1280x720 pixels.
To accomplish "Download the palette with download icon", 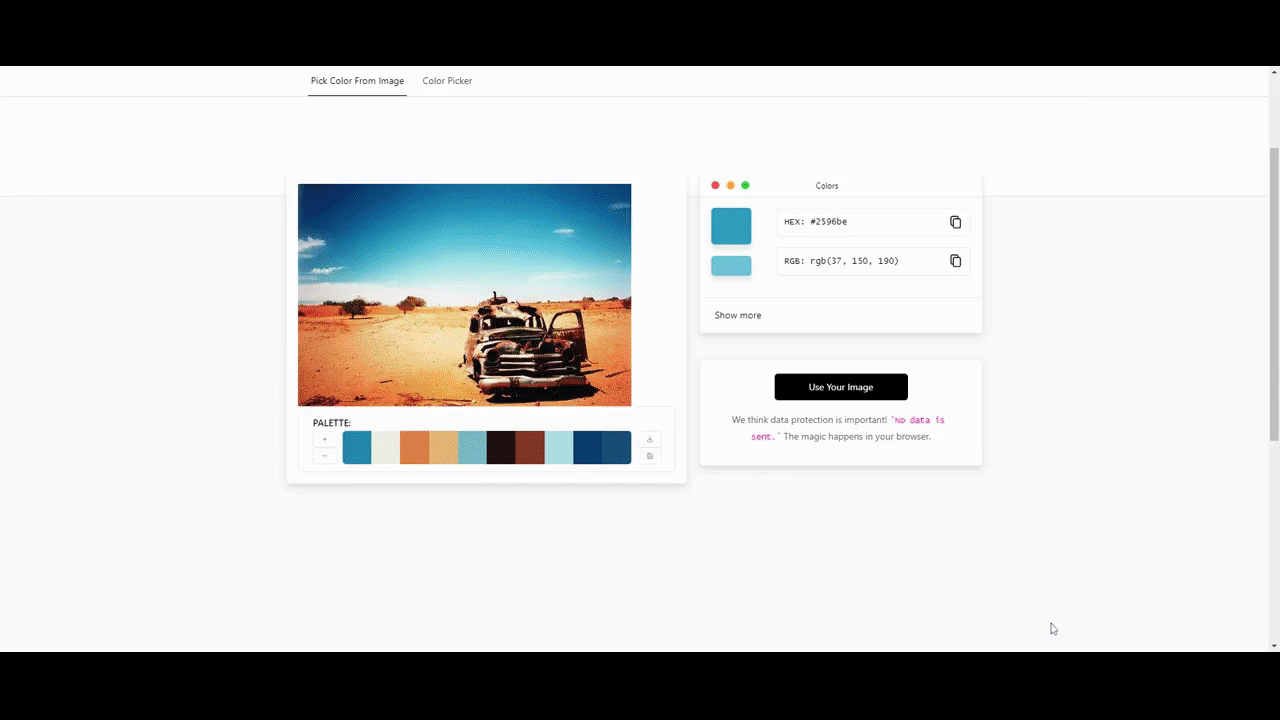I will (x=650, y=439).
